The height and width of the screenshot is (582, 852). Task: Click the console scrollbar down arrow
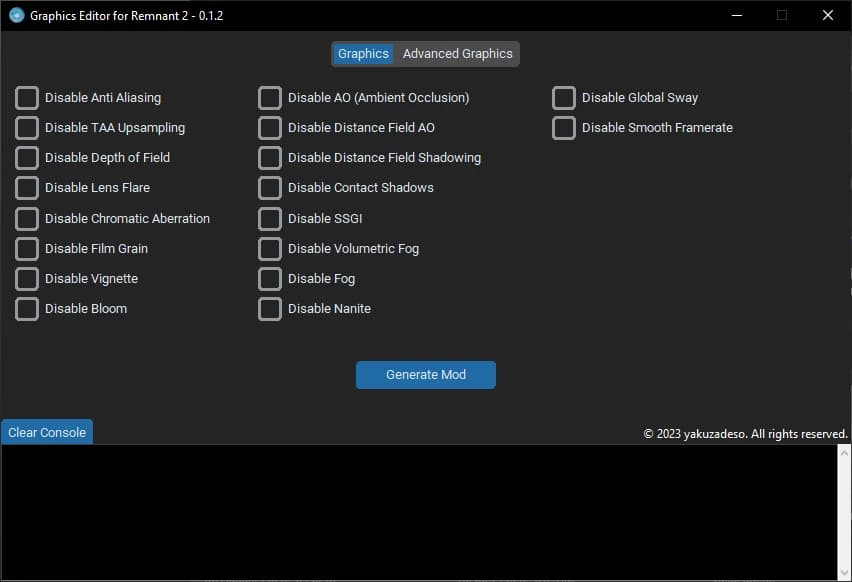pos(844,573)
